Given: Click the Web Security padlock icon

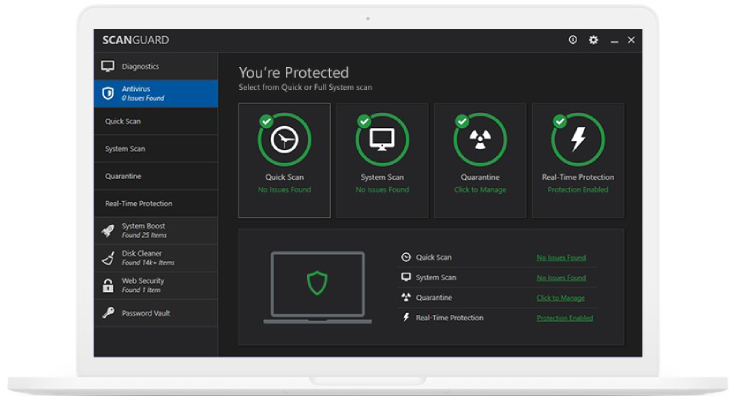Looking at the screenshot, I should [x=108, y=286].
